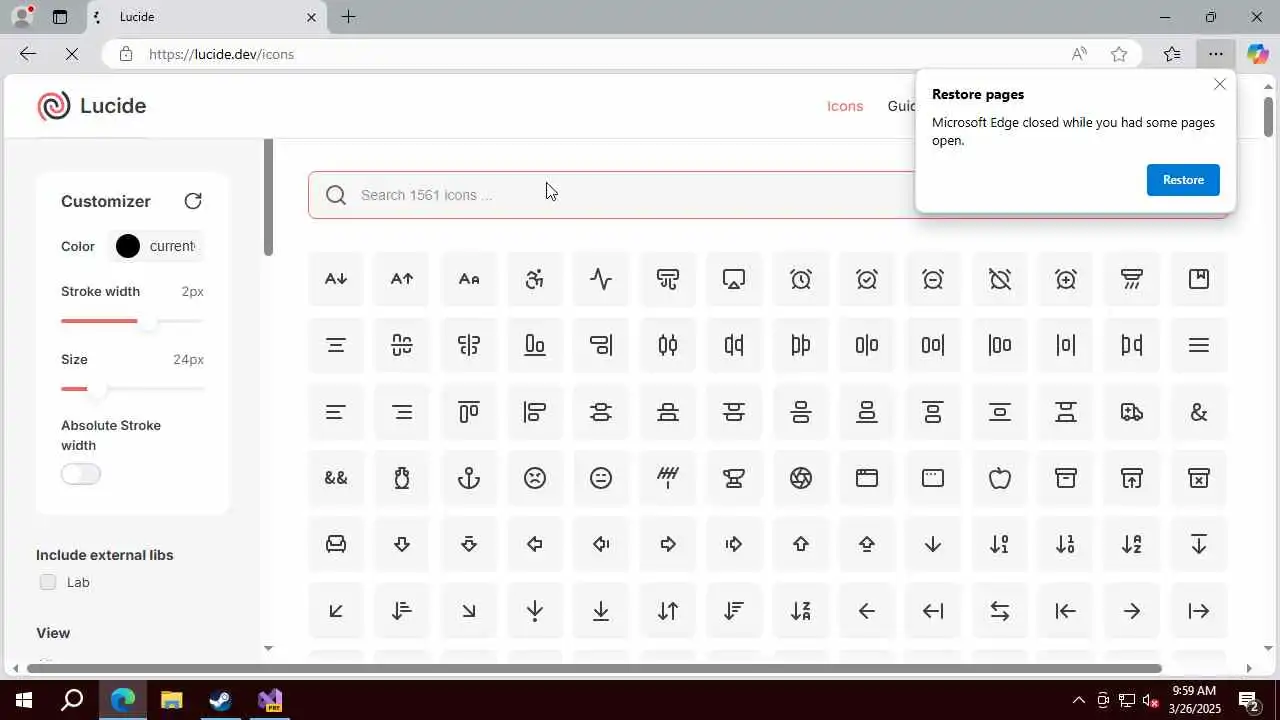Open the partly hidden Guide navigation link

pyautogui.click(x=901, y=106)
